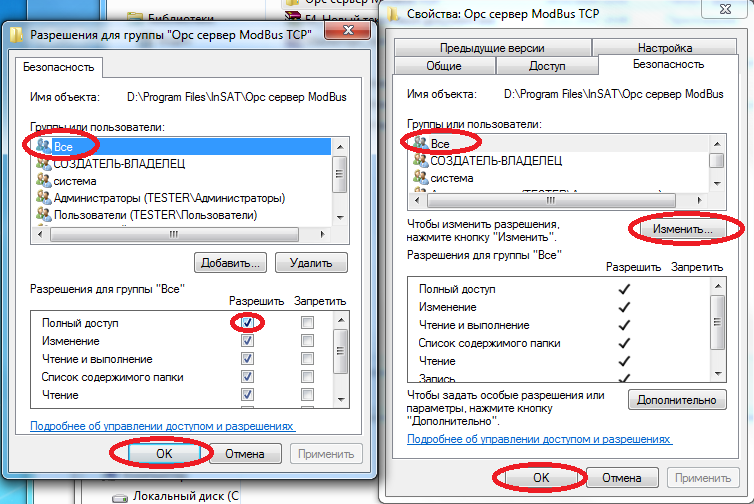Select Безопасность tab in Properties window

pyautogui.click(x=668, y=64)
